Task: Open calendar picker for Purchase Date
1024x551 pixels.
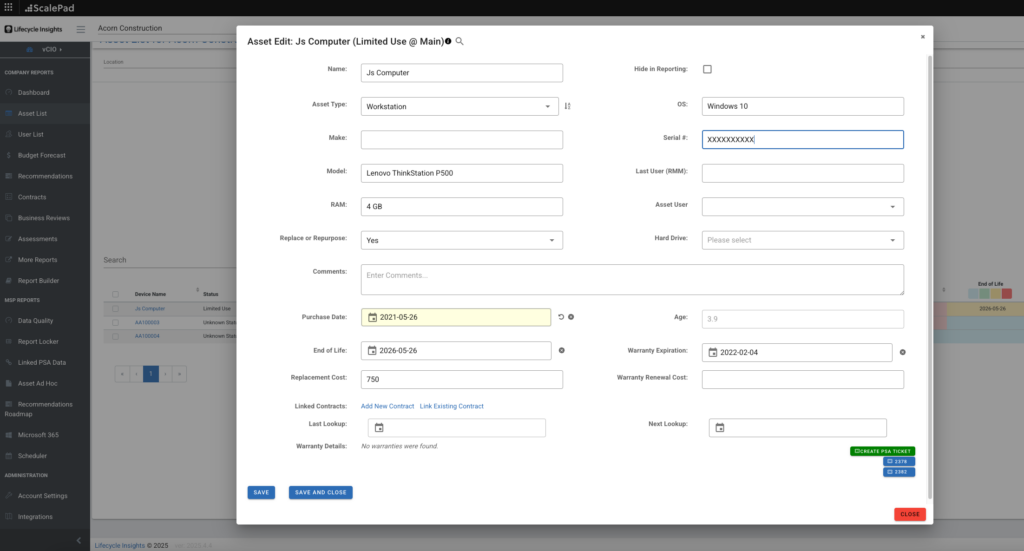Action: [372, 317]
